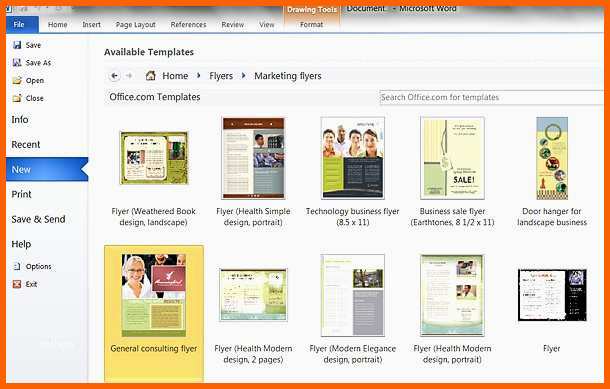Select Health Modern 2 pages flyer thumbnail

click(253, 294)
